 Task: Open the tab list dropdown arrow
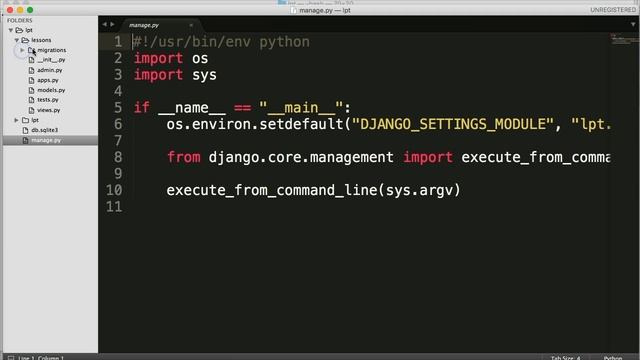(633, 24)
